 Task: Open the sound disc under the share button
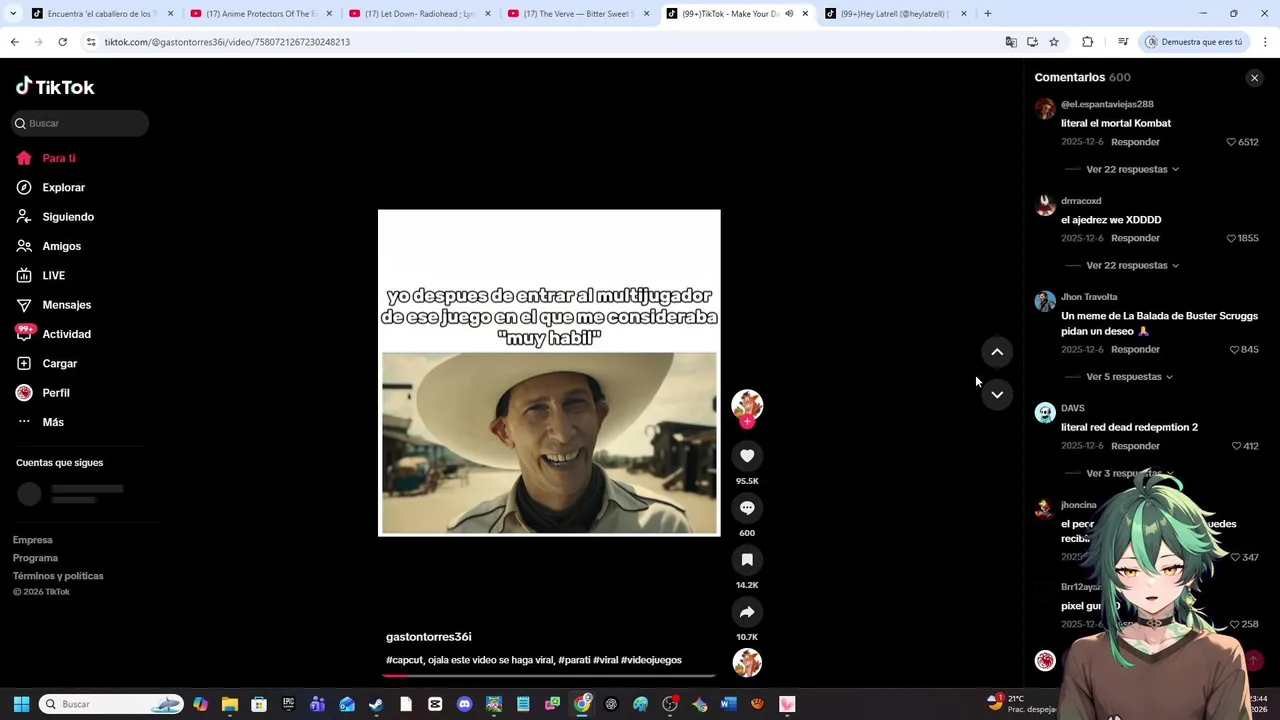click(x=747, y=663)
